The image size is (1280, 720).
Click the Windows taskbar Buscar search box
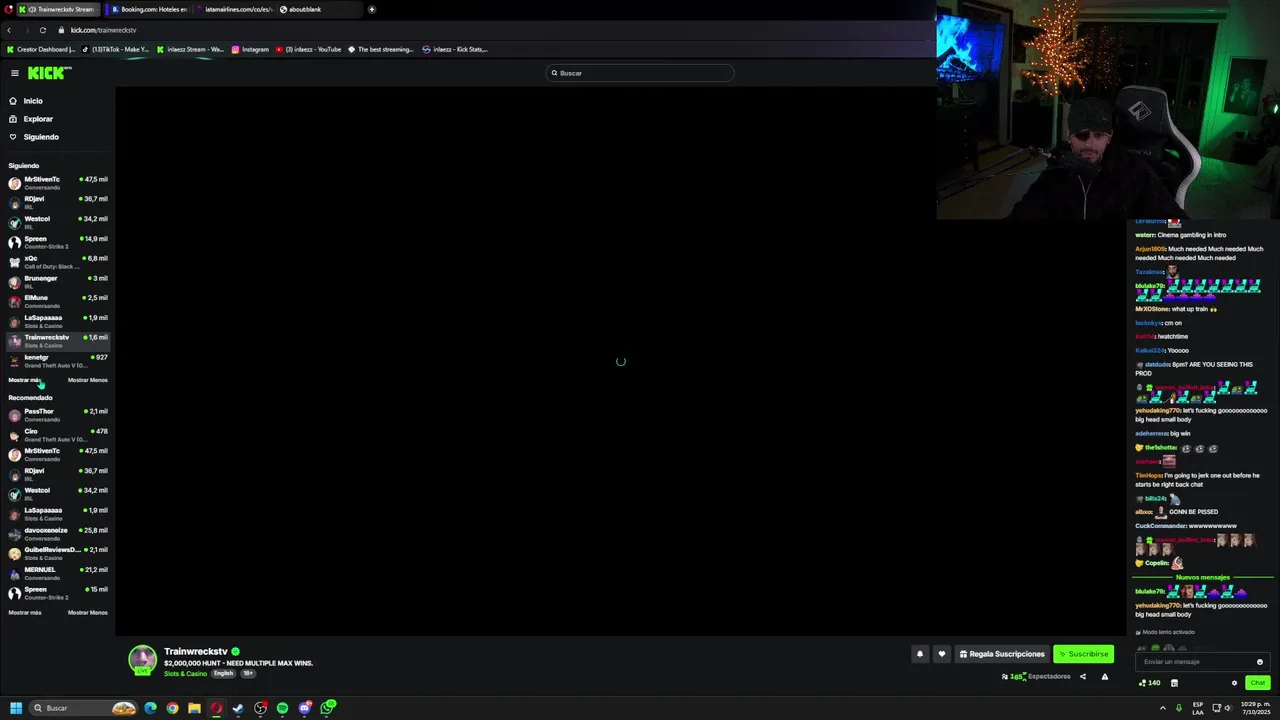(x=83, y=708)
